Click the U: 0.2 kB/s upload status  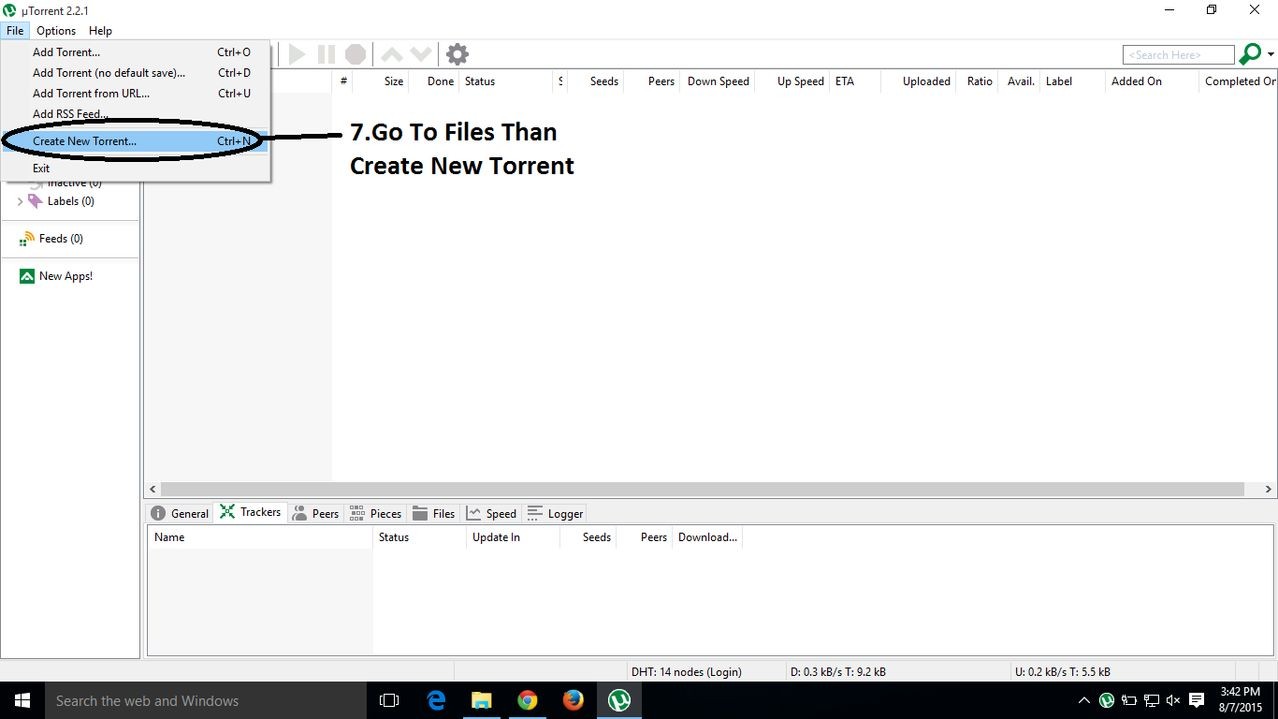[x=1062, y=672]
